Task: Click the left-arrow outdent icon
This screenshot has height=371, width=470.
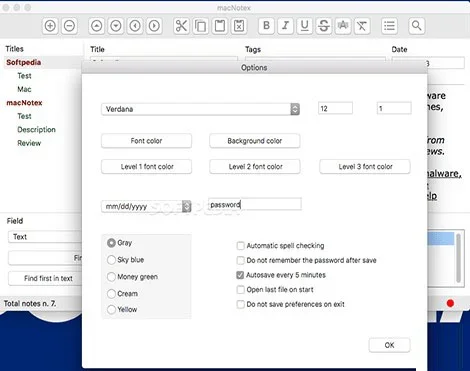Action: (x=135, y=26)
